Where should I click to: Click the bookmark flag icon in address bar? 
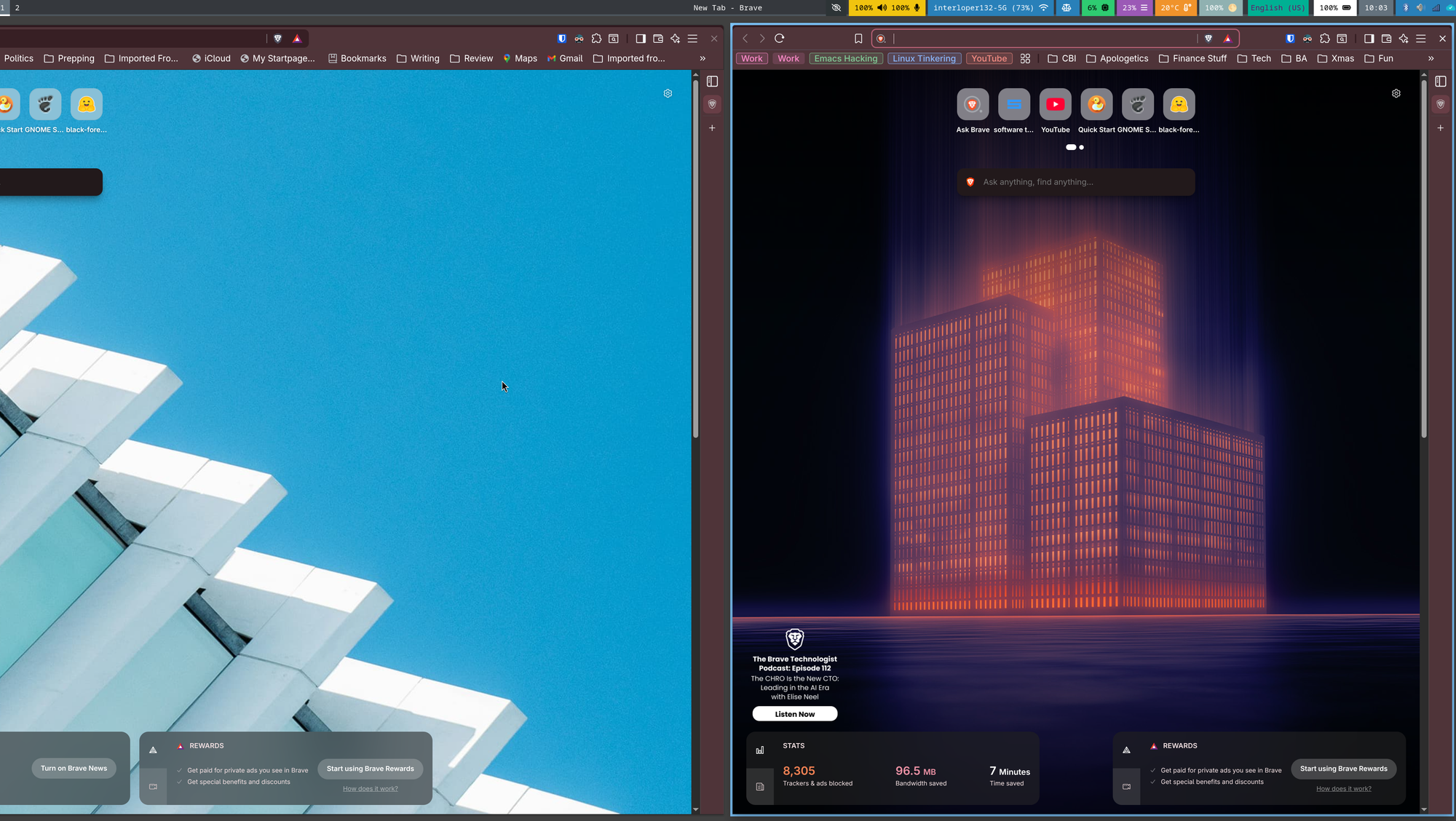(x=858, y=38)
